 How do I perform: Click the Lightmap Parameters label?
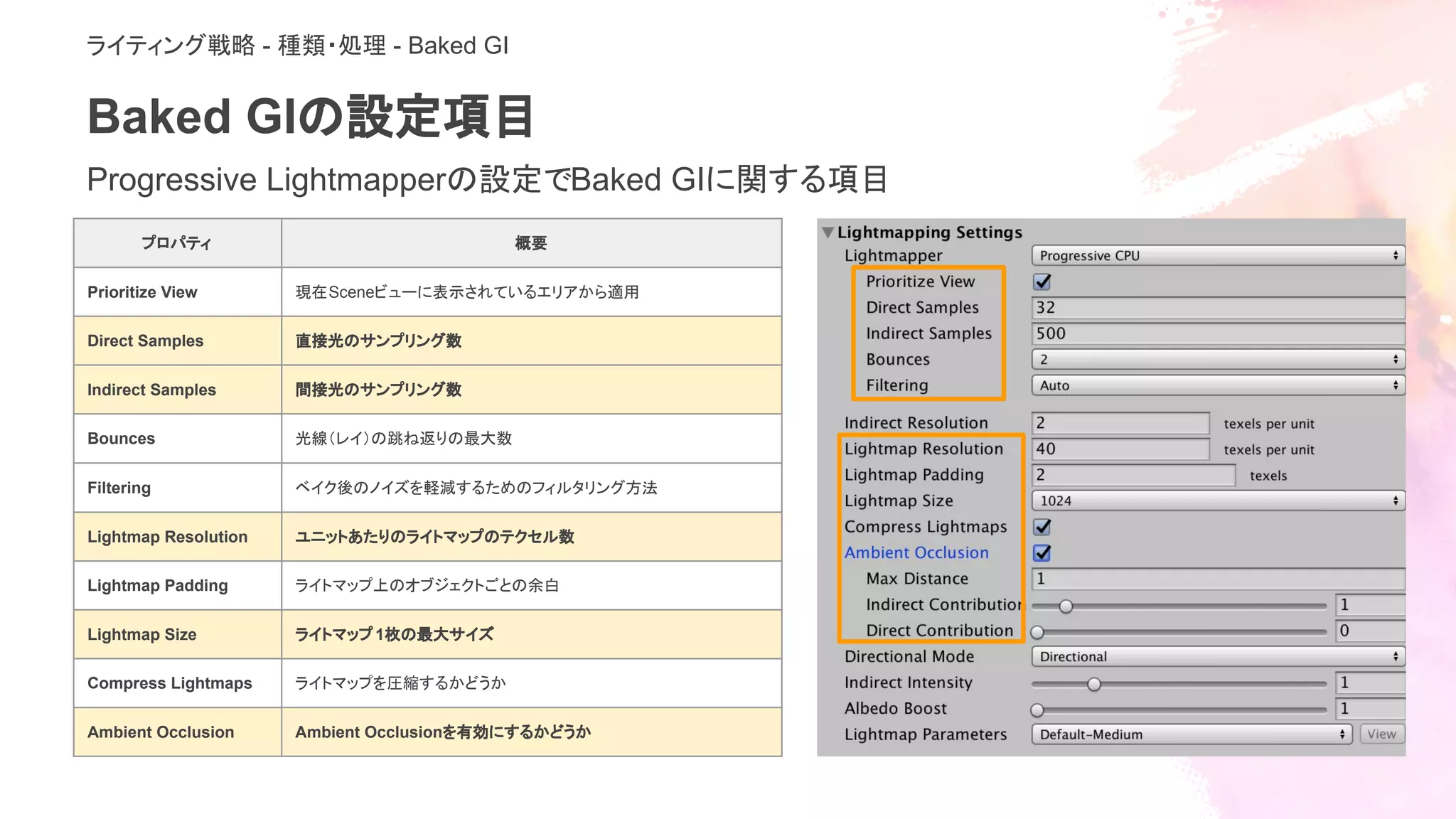[925, 734]
